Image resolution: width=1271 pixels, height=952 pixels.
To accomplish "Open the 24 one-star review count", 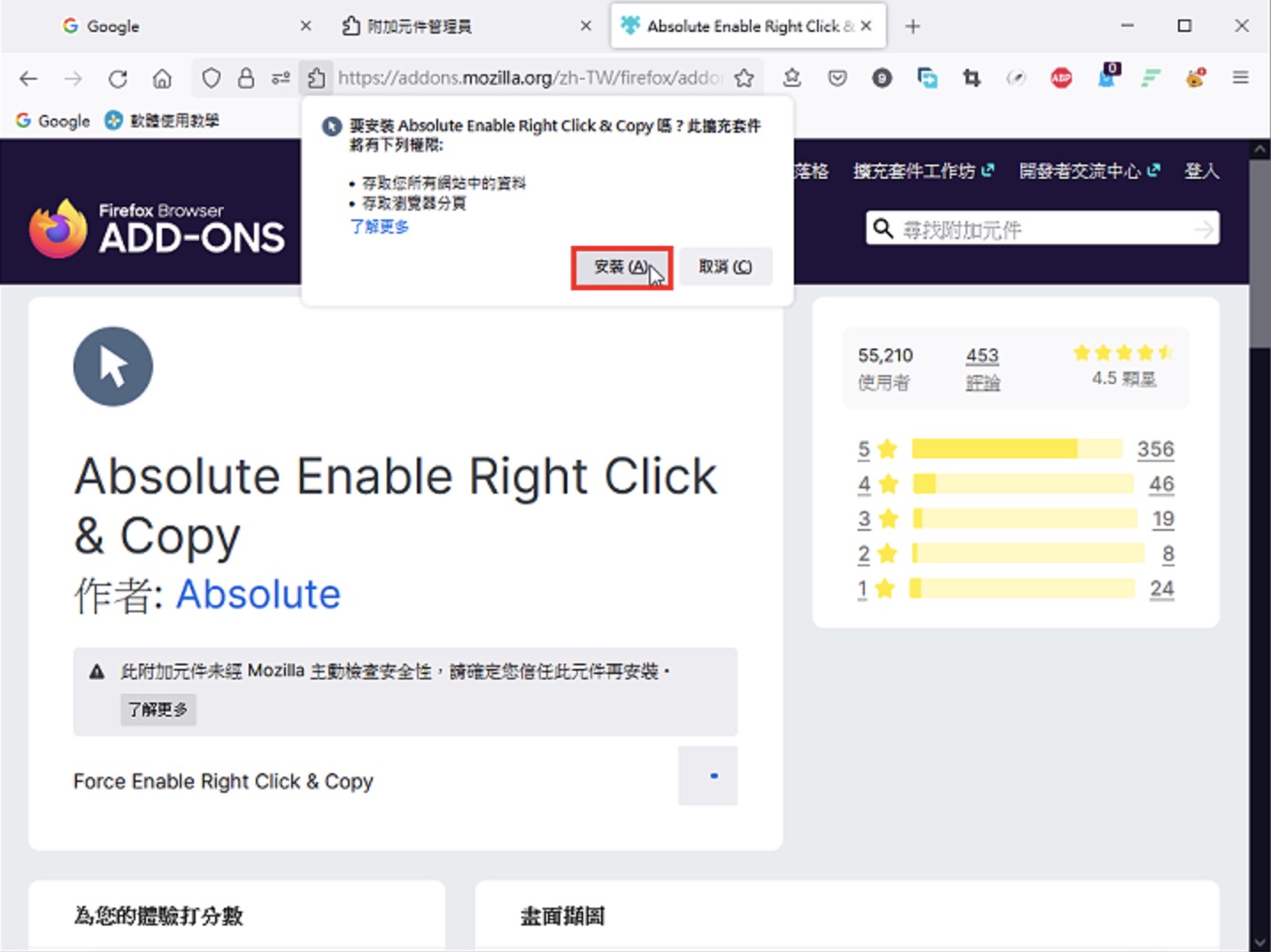I will tap(1161, 588).
